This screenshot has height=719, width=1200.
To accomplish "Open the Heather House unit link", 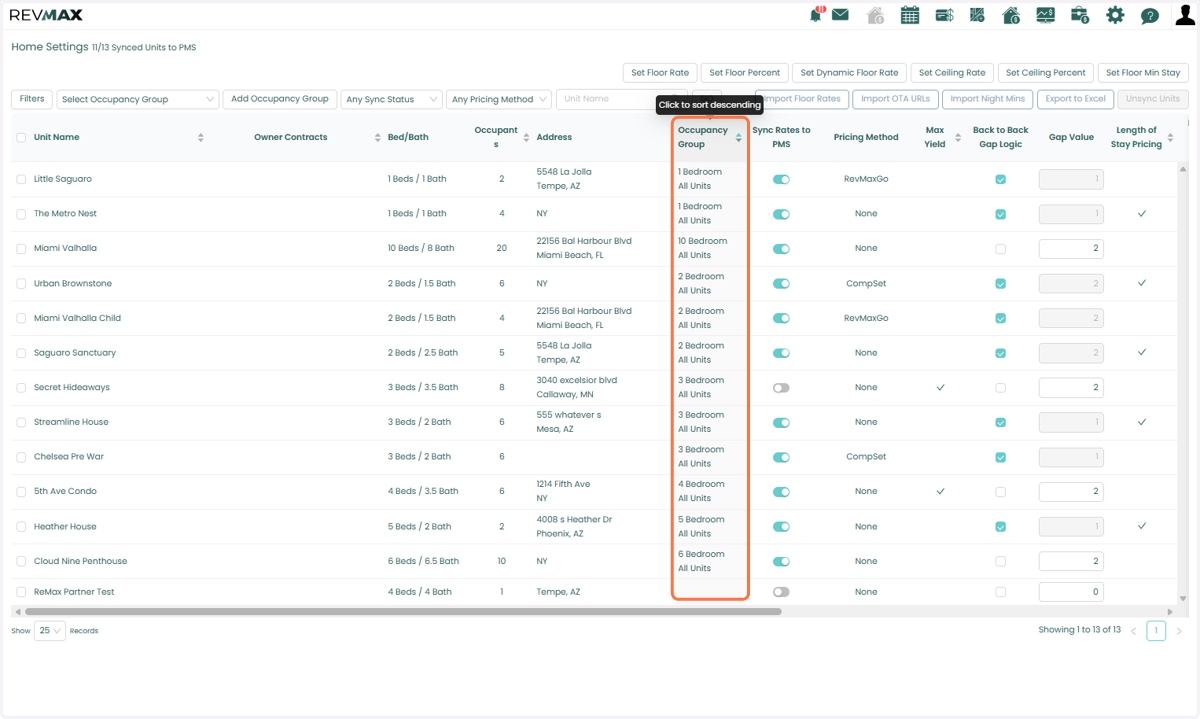I will (65, 526).
